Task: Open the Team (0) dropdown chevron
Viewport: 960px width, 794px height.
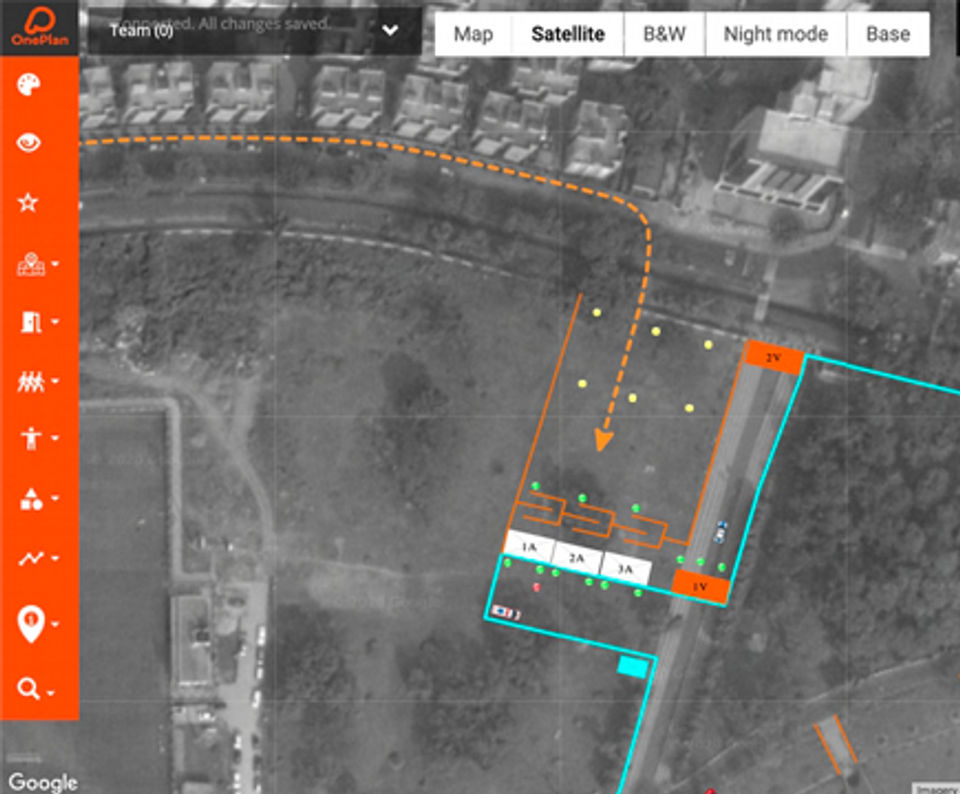Action: click(x=390, y=30)
